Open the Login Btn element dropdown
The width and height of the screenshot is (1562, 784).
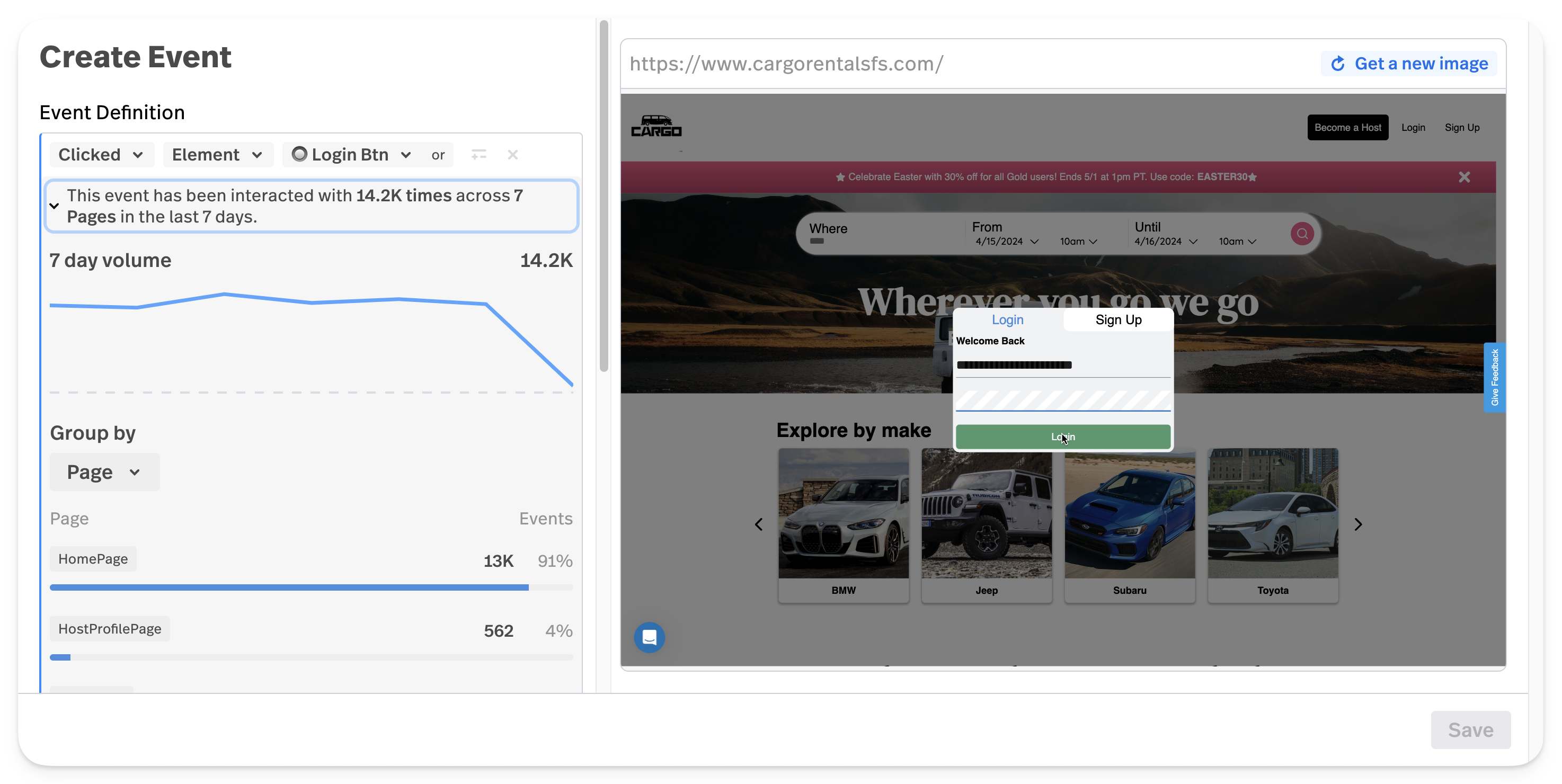351,155
